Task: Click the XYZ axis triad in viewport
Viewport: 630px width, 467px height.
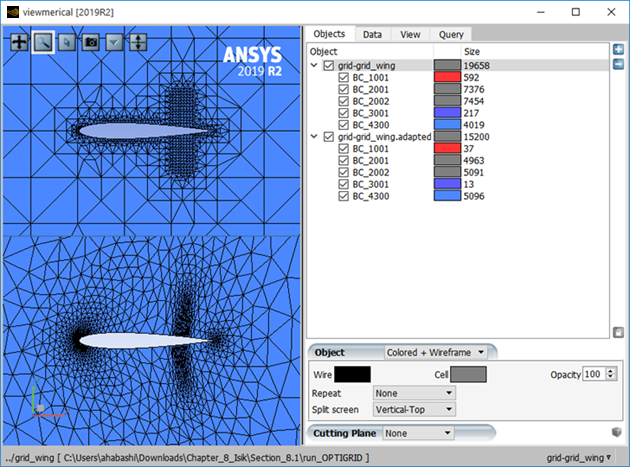Action: (46, 399)
